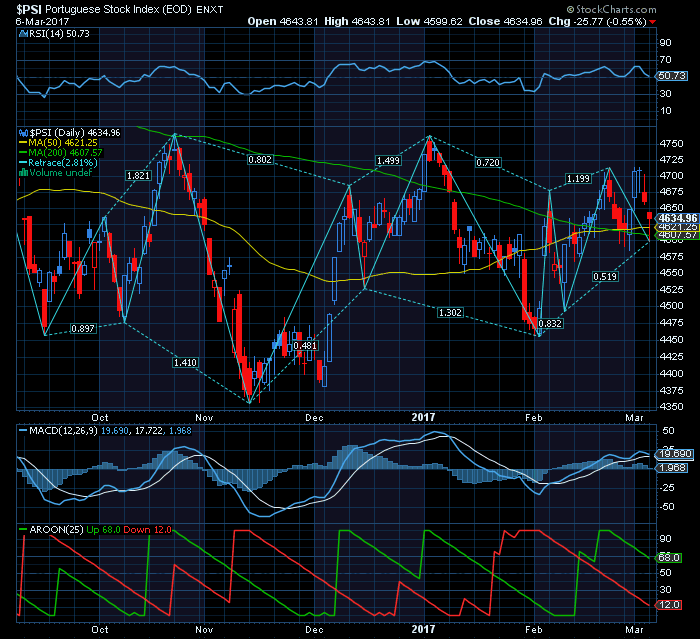The width and height of the screenshot is (700, 639).
Task: Click the 0.802 retracement ratio label
Action: point(260,159)
